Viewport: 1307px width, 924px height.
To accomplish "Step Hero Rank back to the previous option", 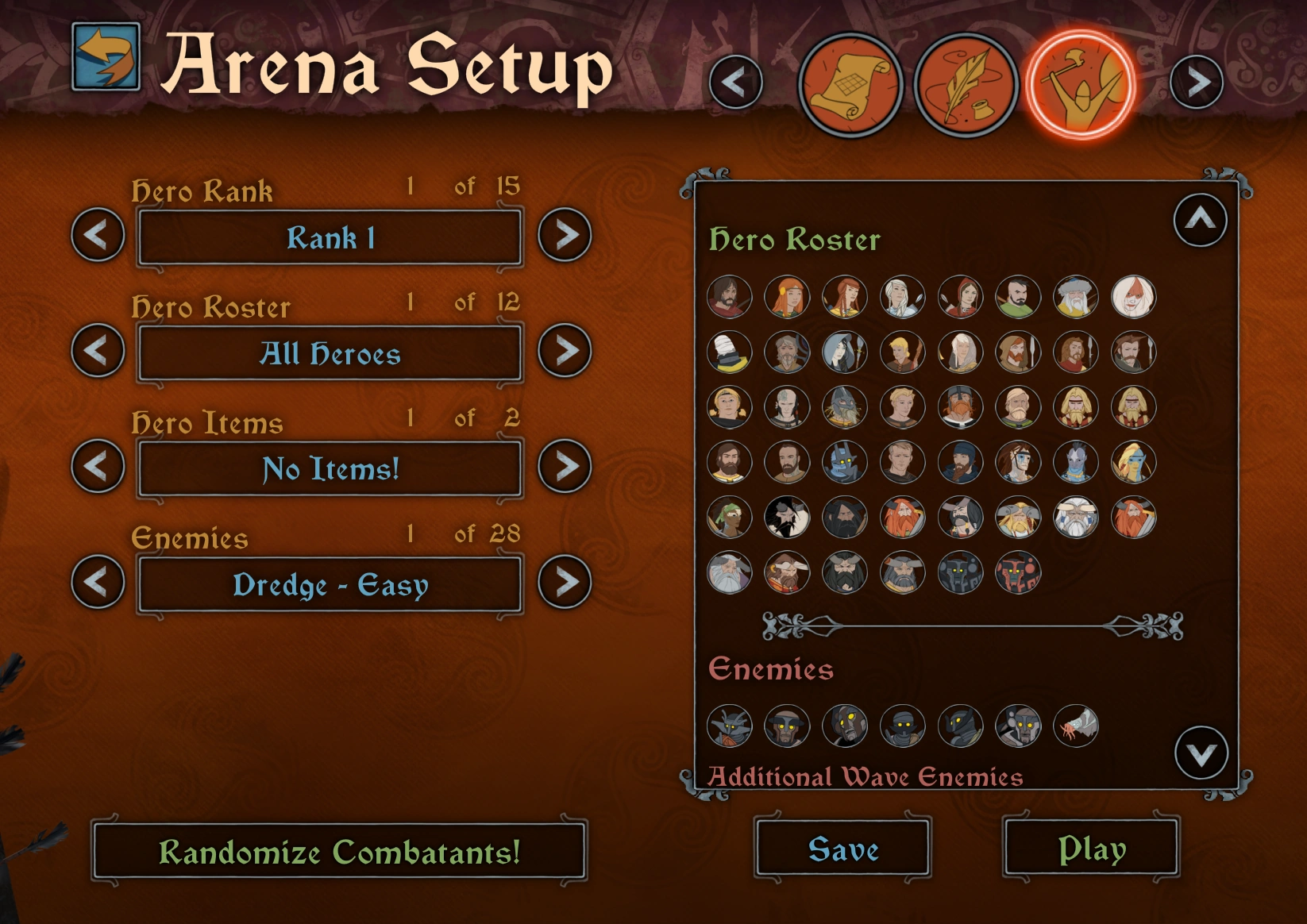I will coord(98,235).
